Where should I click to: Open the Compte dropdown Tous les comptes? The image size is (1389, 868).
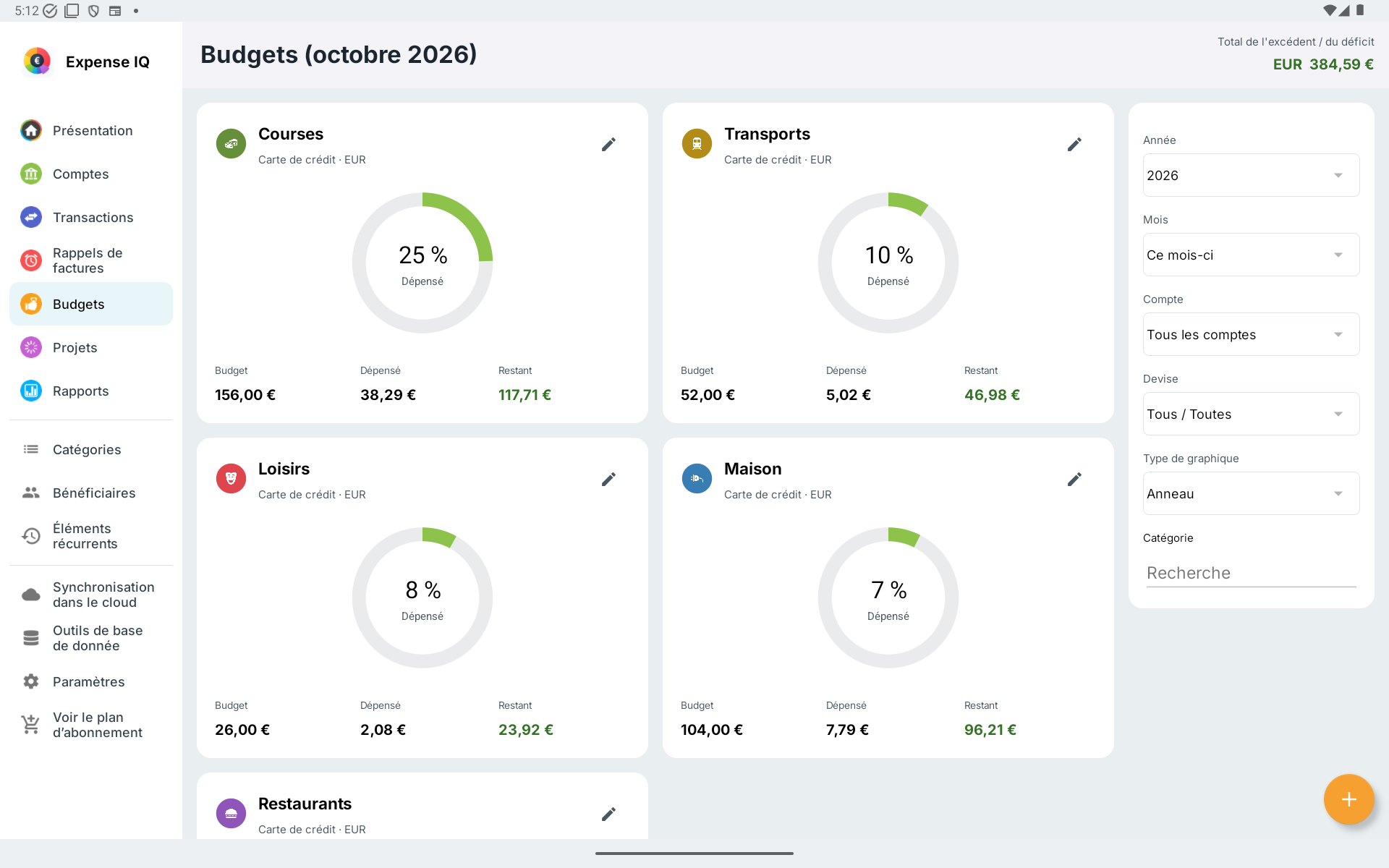point(1251,334)
